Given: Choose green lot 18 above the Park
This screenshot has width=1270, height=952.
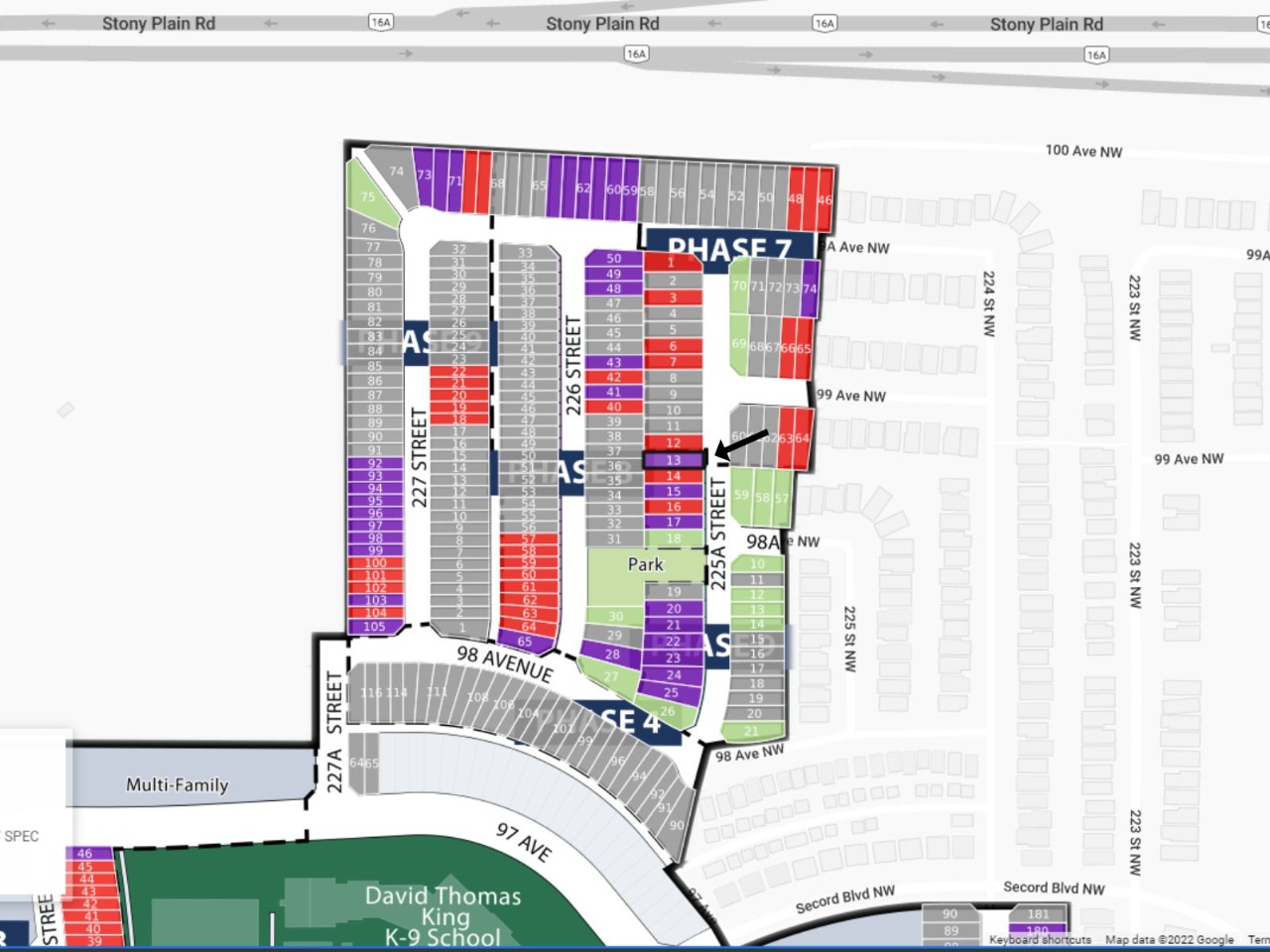Looking at the screenshot, I should pos(674,538).
